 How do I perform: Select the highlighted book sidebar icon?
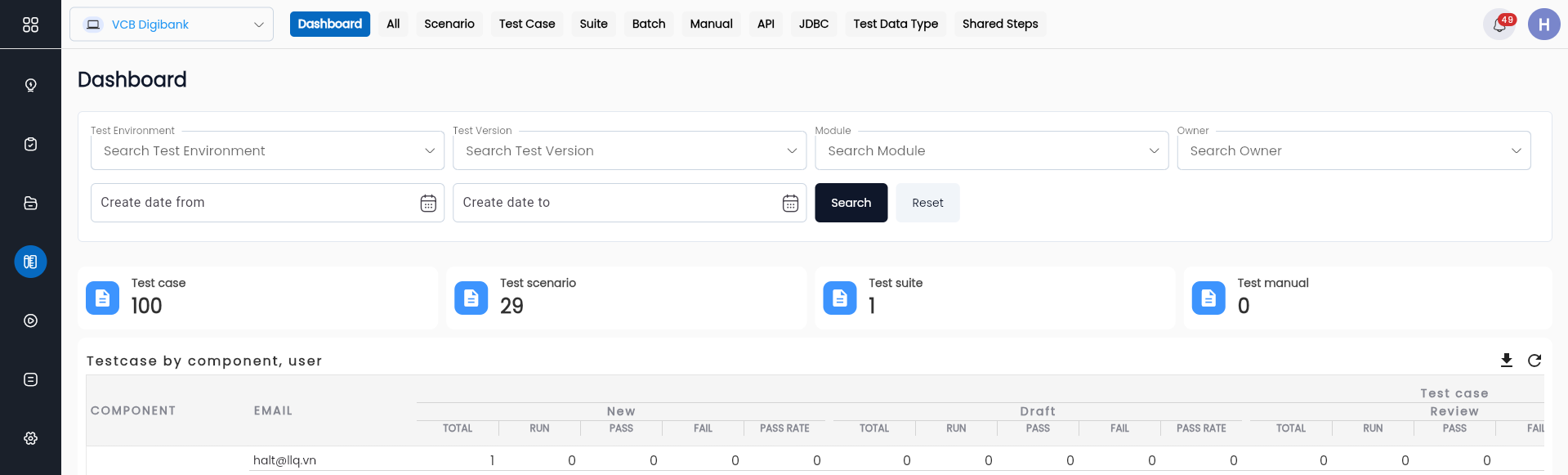[30, 262]
